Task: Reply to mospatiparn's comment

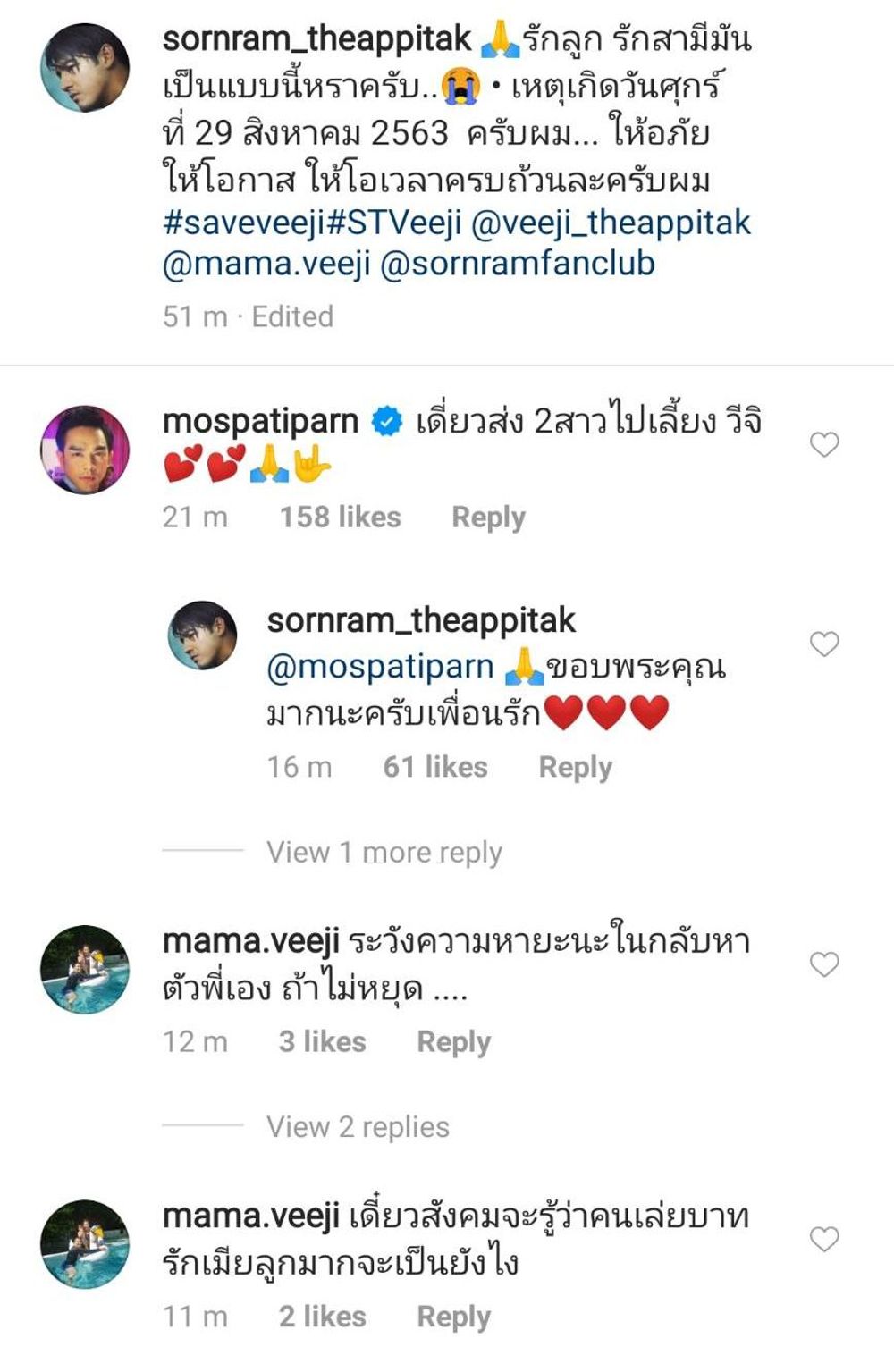Action: click(x=488, y=518)
